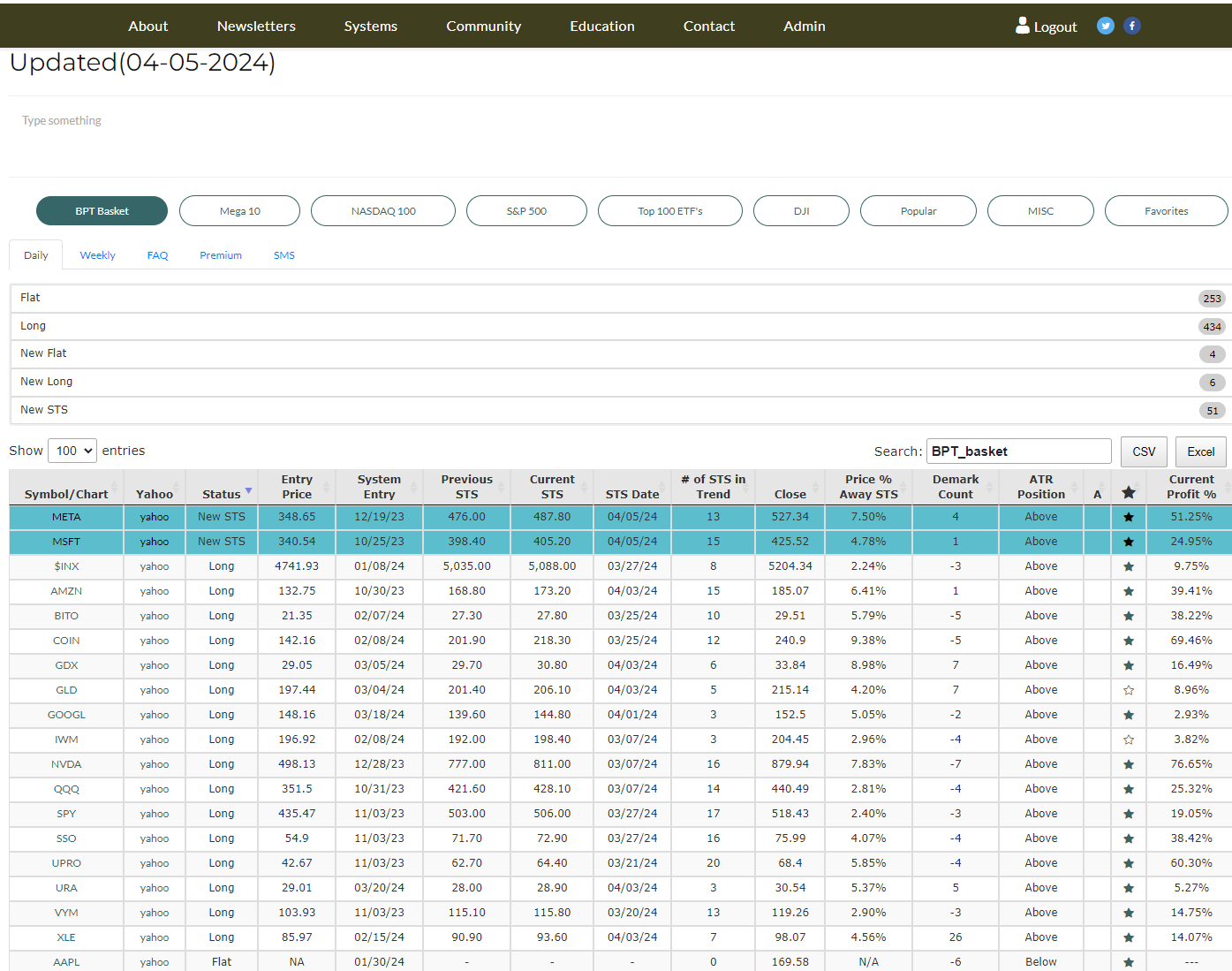Screen dimensions: 1232x971
Task: Toggle favorite star for SPY row
Action: tap(1128, 814)
